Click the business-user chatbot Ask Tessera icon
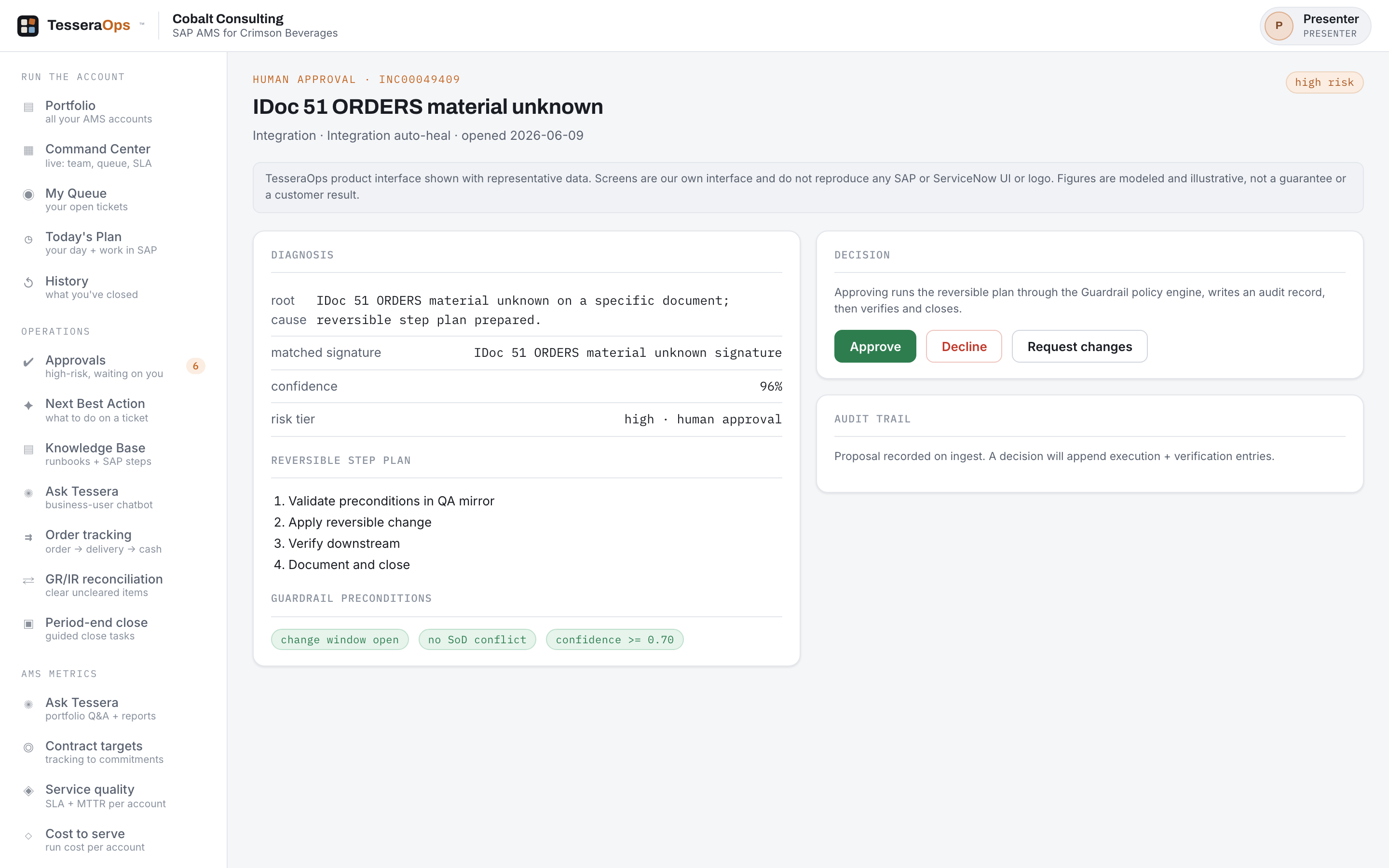This screenshot has width=1389, height=868. [28, 493]
